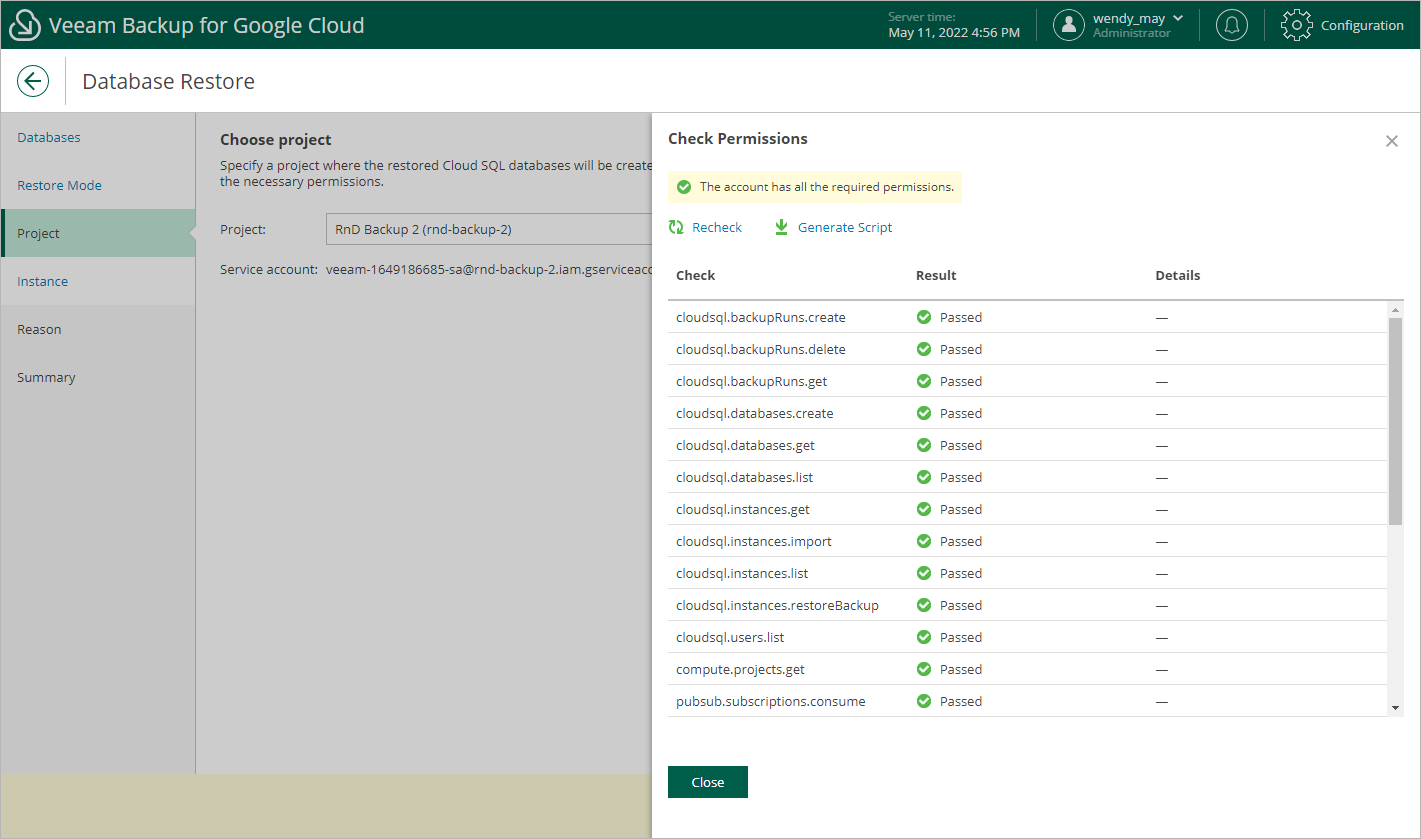This screenshot has width=1421, height=839.
Task: Select cloudsql.instances.get row text
Action: (x=743, y=509)
